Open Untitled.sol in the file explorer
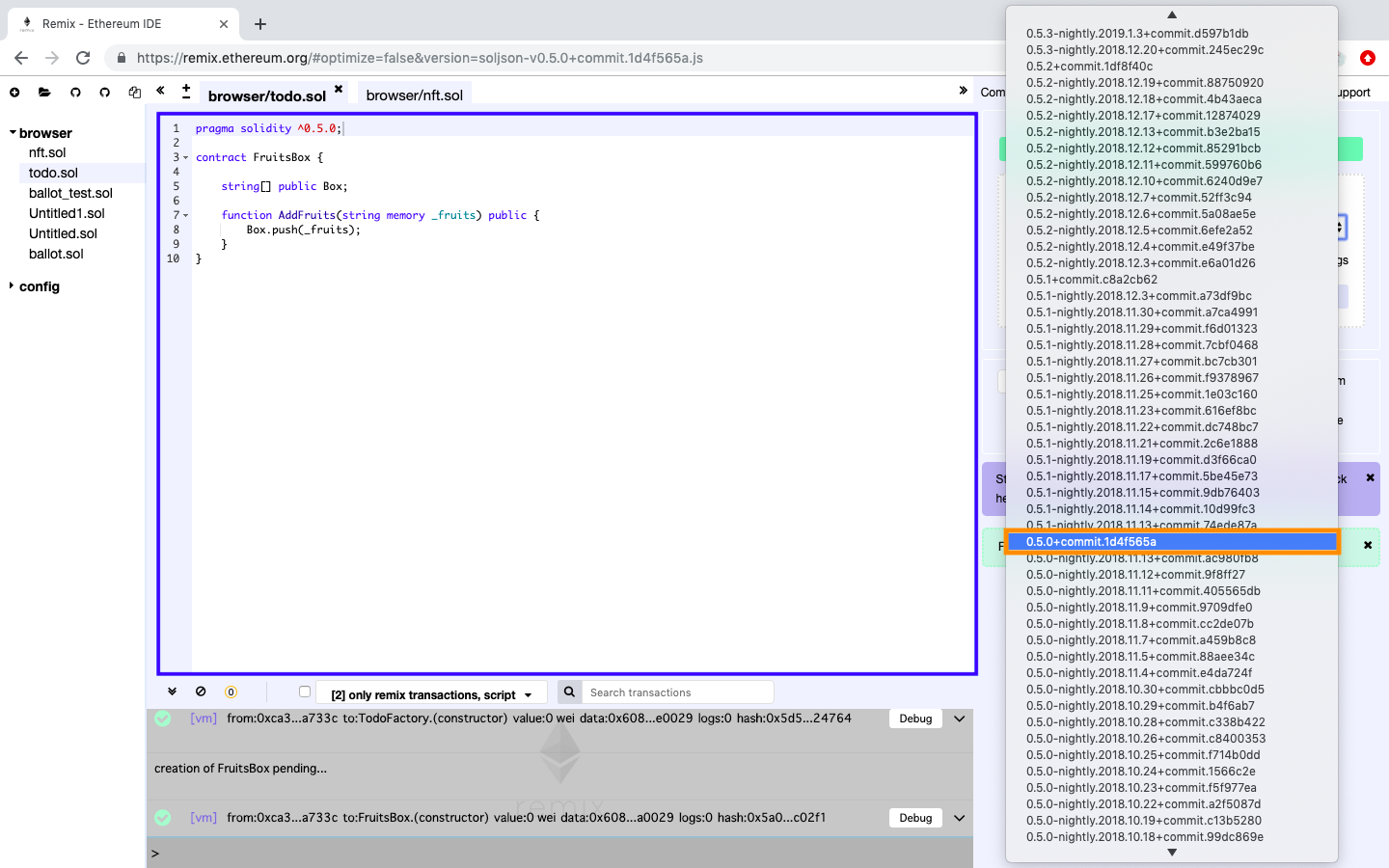Screen dimensions: 1389x868 click(x=63, y=233)
